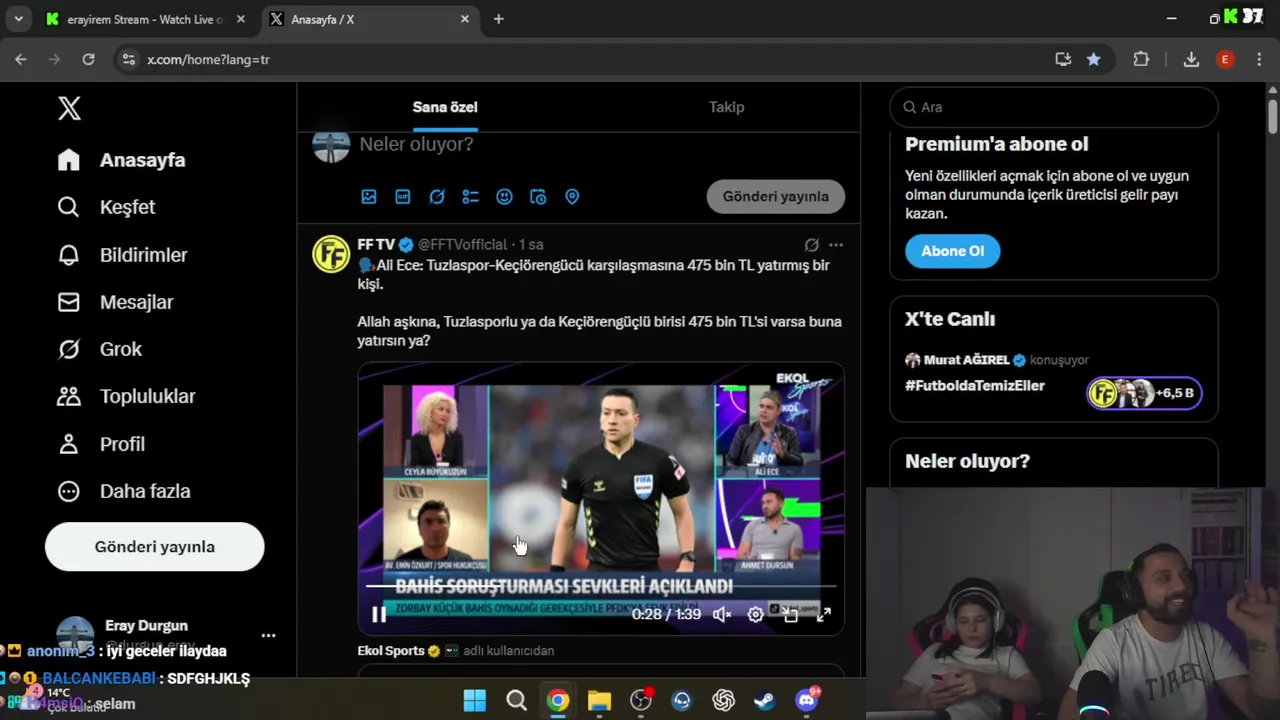Switch to the Takip tab

(x=727, y=107)
